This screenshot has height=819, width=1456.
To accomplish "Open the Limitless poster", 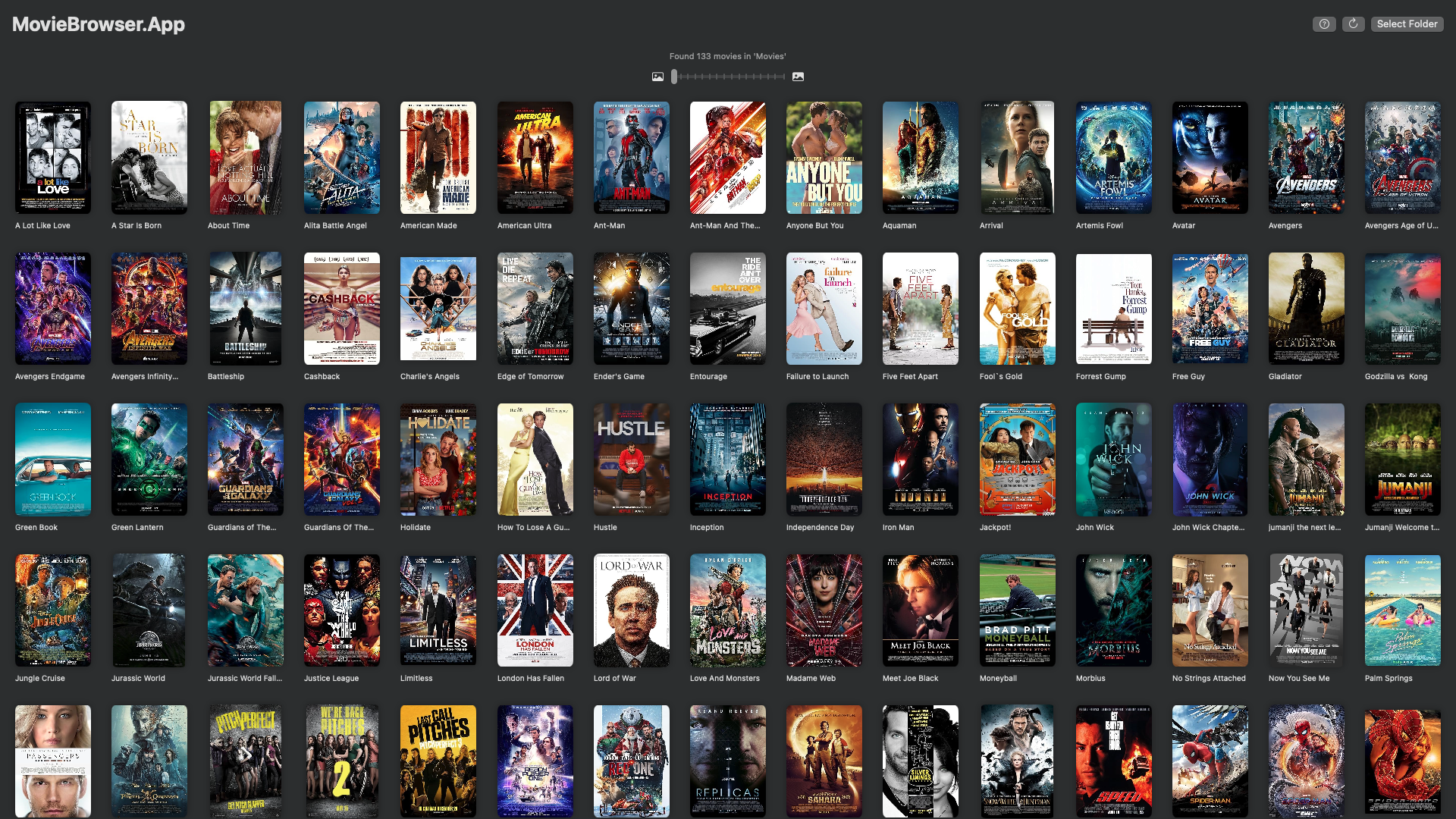I will (438, 610).
